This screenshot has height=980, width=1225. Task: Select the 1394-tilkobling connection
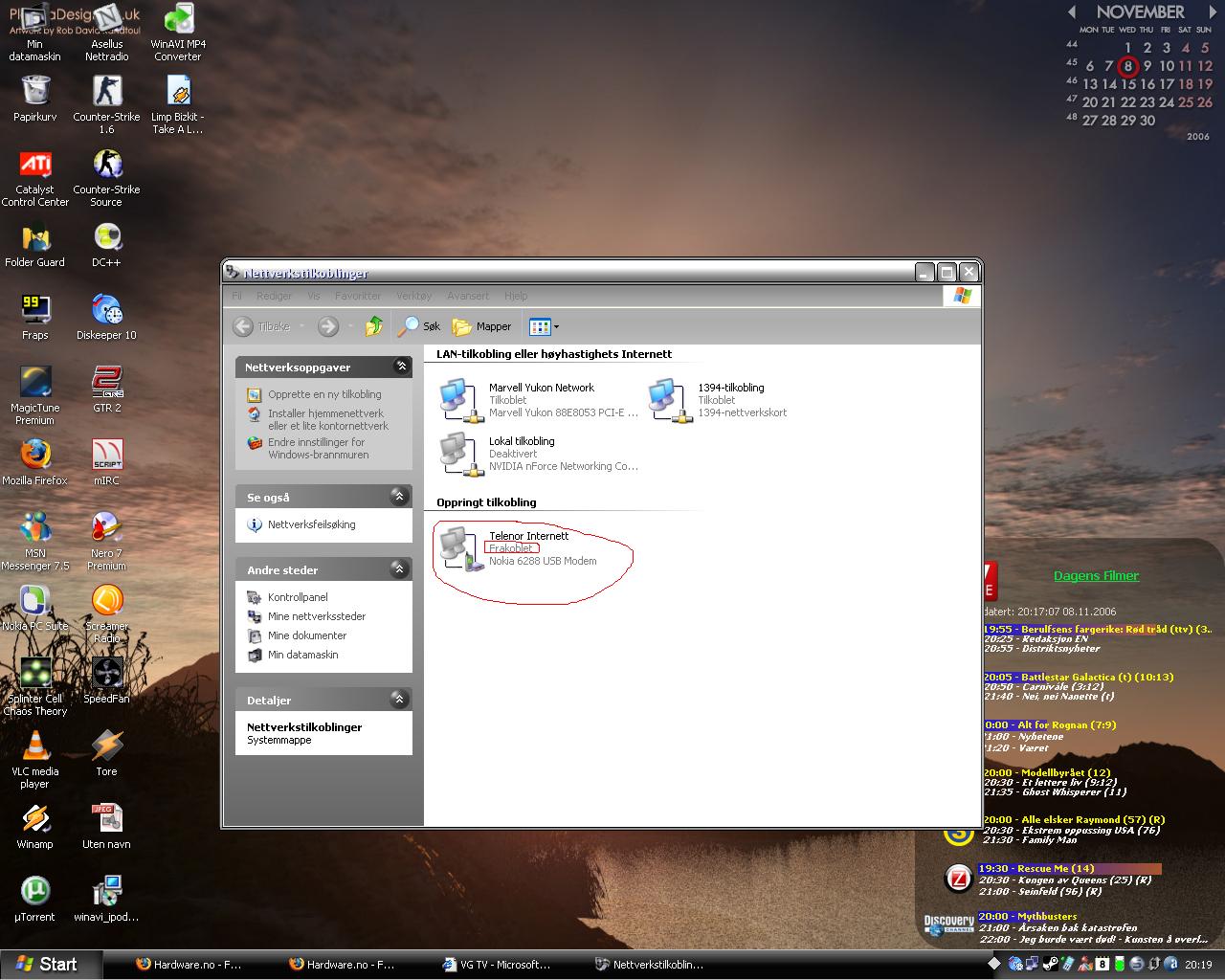(718, 400)
